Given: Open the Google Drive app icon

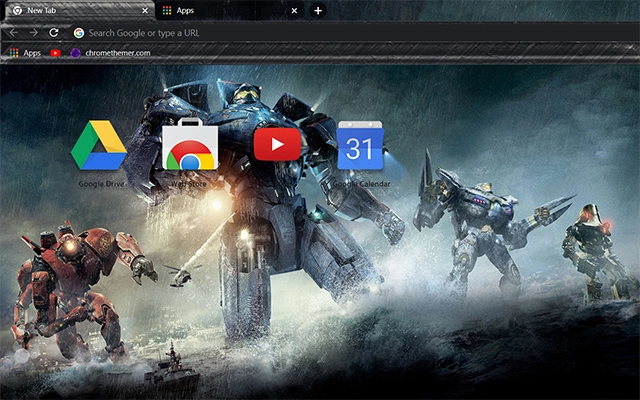Looking at the screenshot, I should pyautogui.click(x=98, y=145).
